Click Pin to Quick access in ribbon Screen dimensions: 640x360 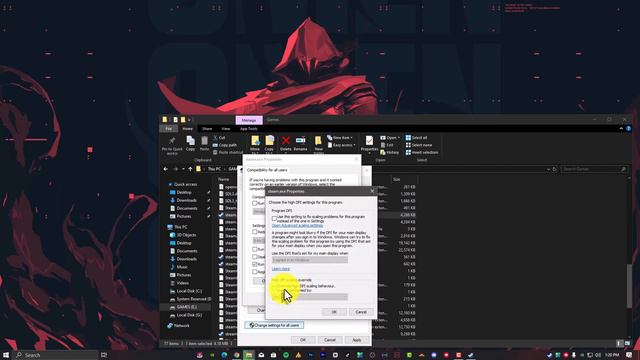tap(172, 145)
